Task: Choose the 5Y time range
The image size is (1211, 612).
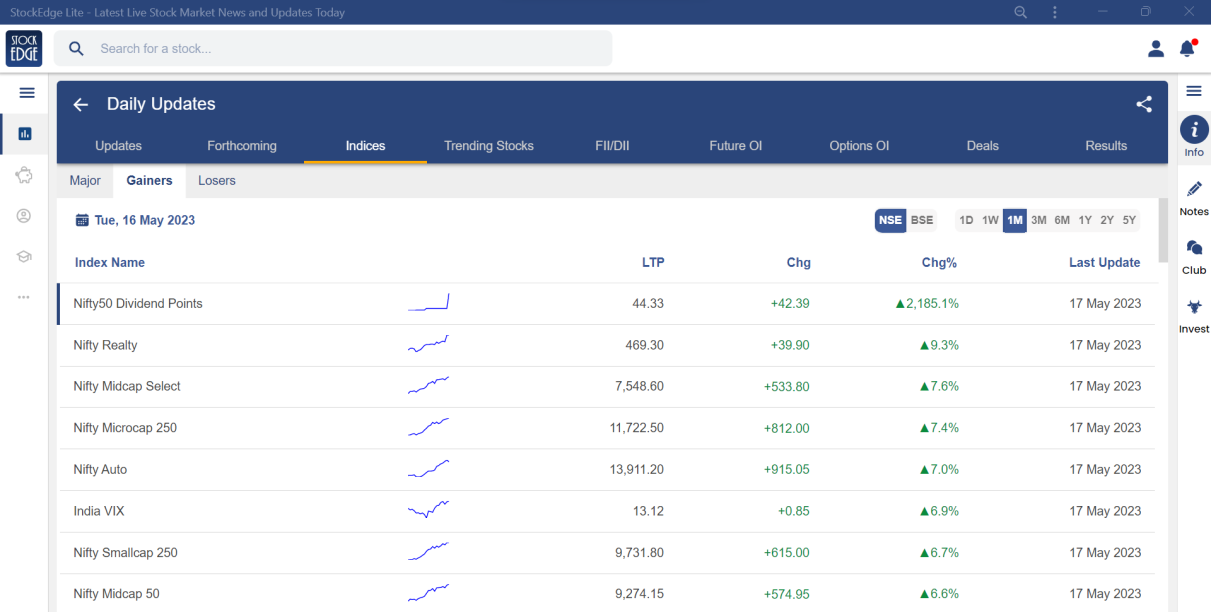Action: click(x=1129, y=220)
